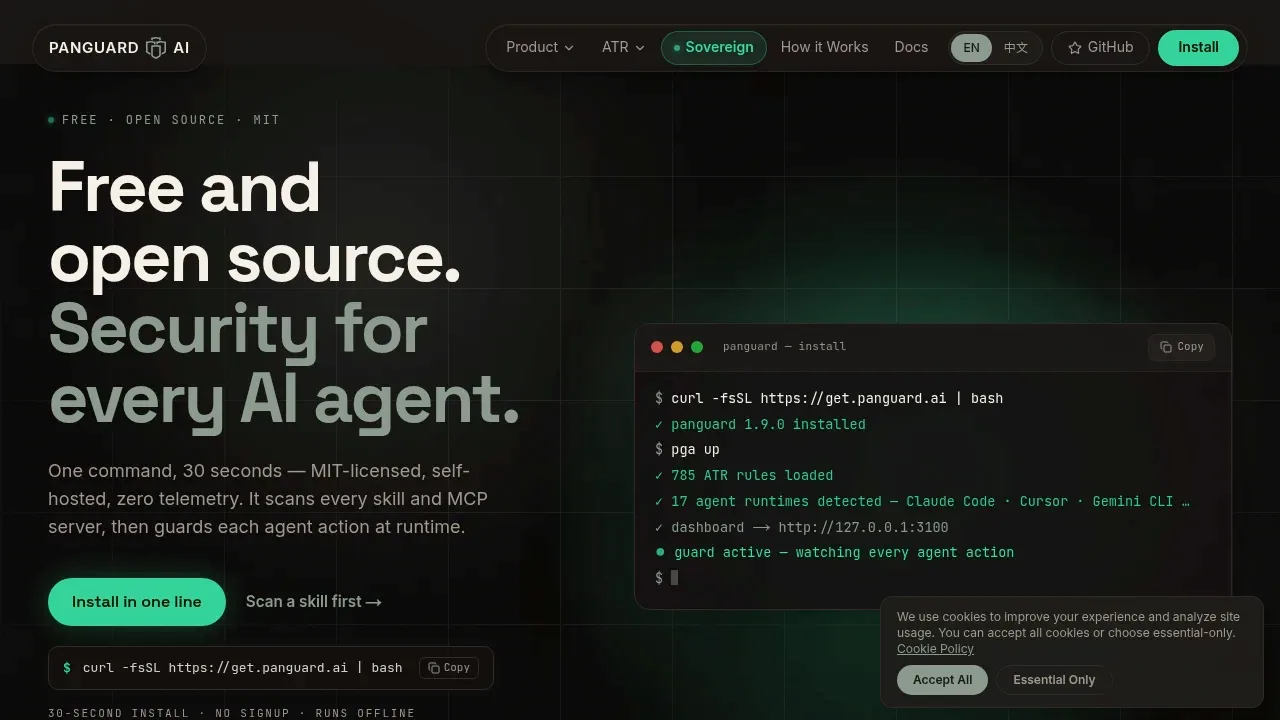Click the yellow terminal window dot

coord(677,347)
